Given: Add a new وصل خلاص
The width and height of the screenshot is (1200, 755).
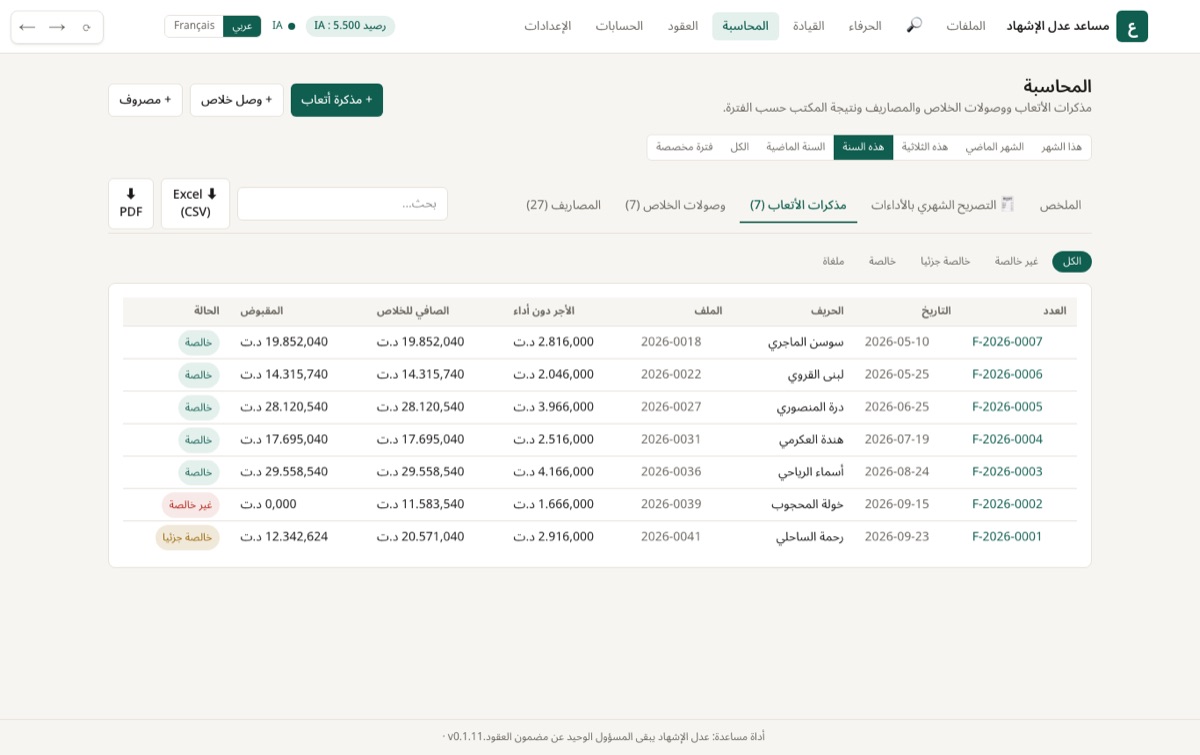Looking at the screenshot, I should [x=236, y=100].
